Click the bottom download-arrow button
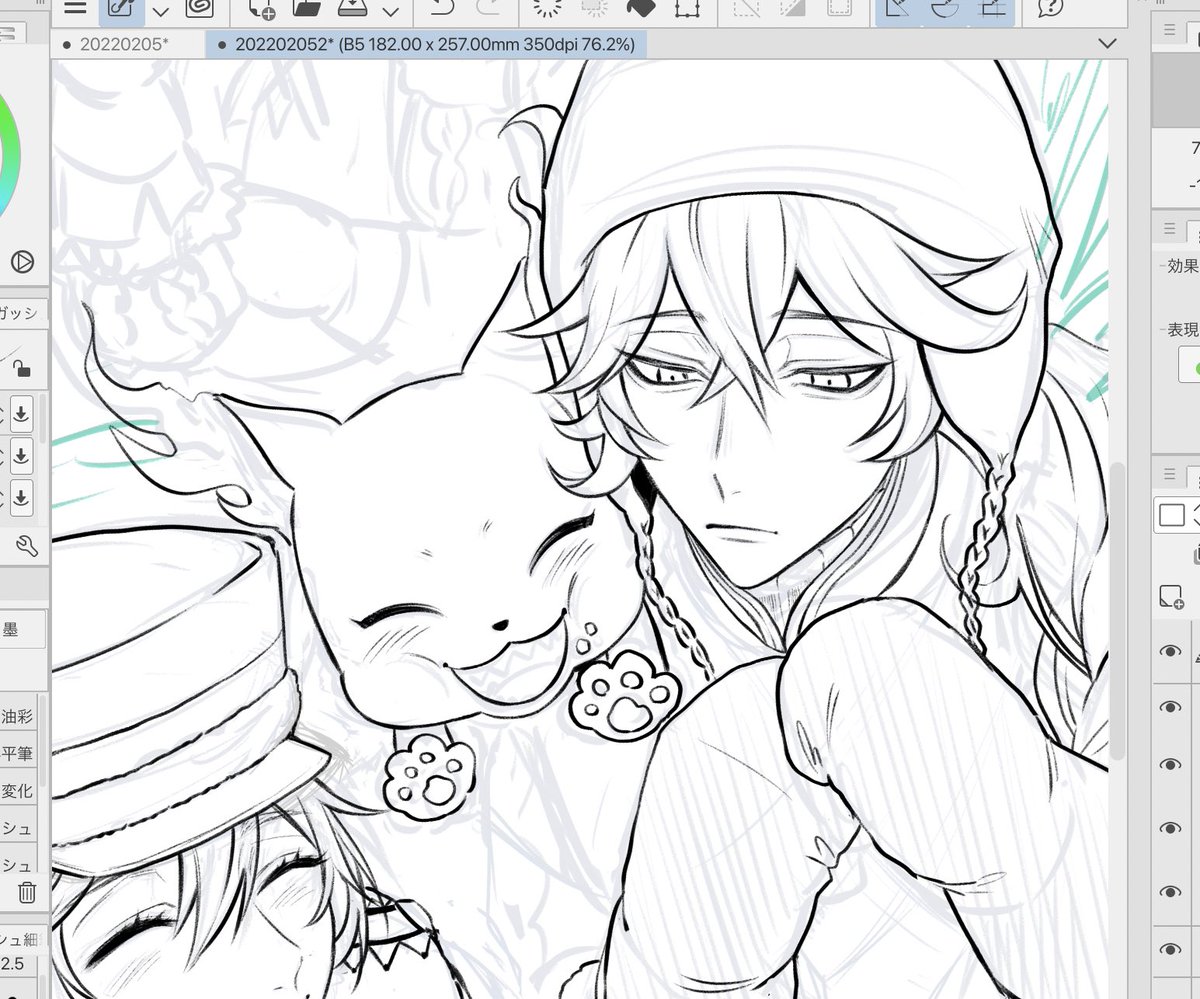The image size is (1200, 999). click(21, 496)
